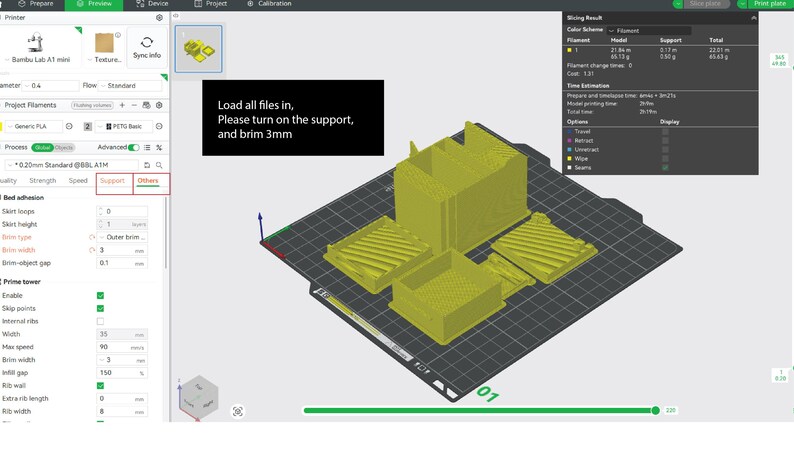Switch to the Support tab
Viewport: 794px width, 450px height.
tap(112, 181)
